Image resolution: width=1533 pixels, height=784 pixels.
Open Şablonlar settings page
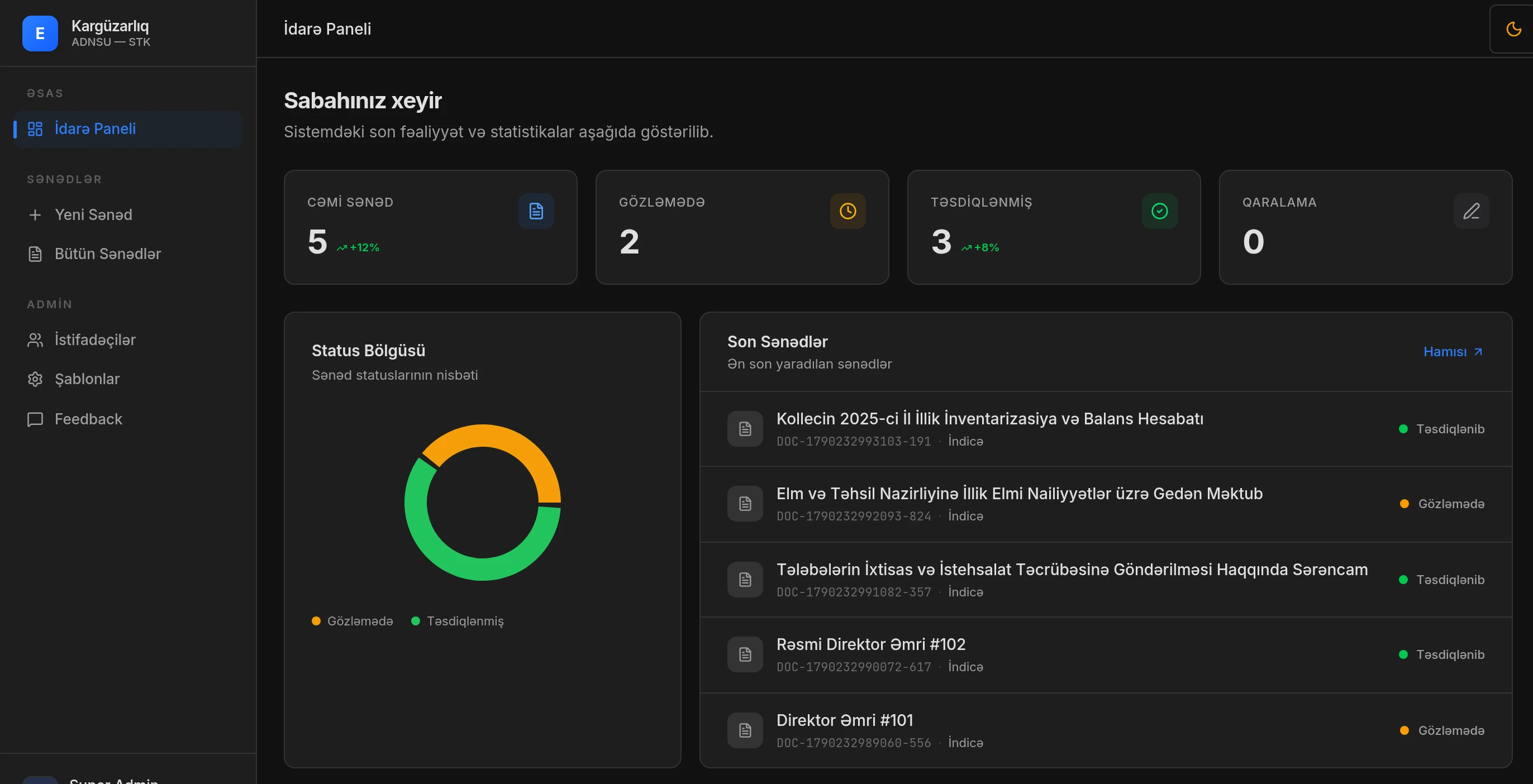(x=128, y=379)
